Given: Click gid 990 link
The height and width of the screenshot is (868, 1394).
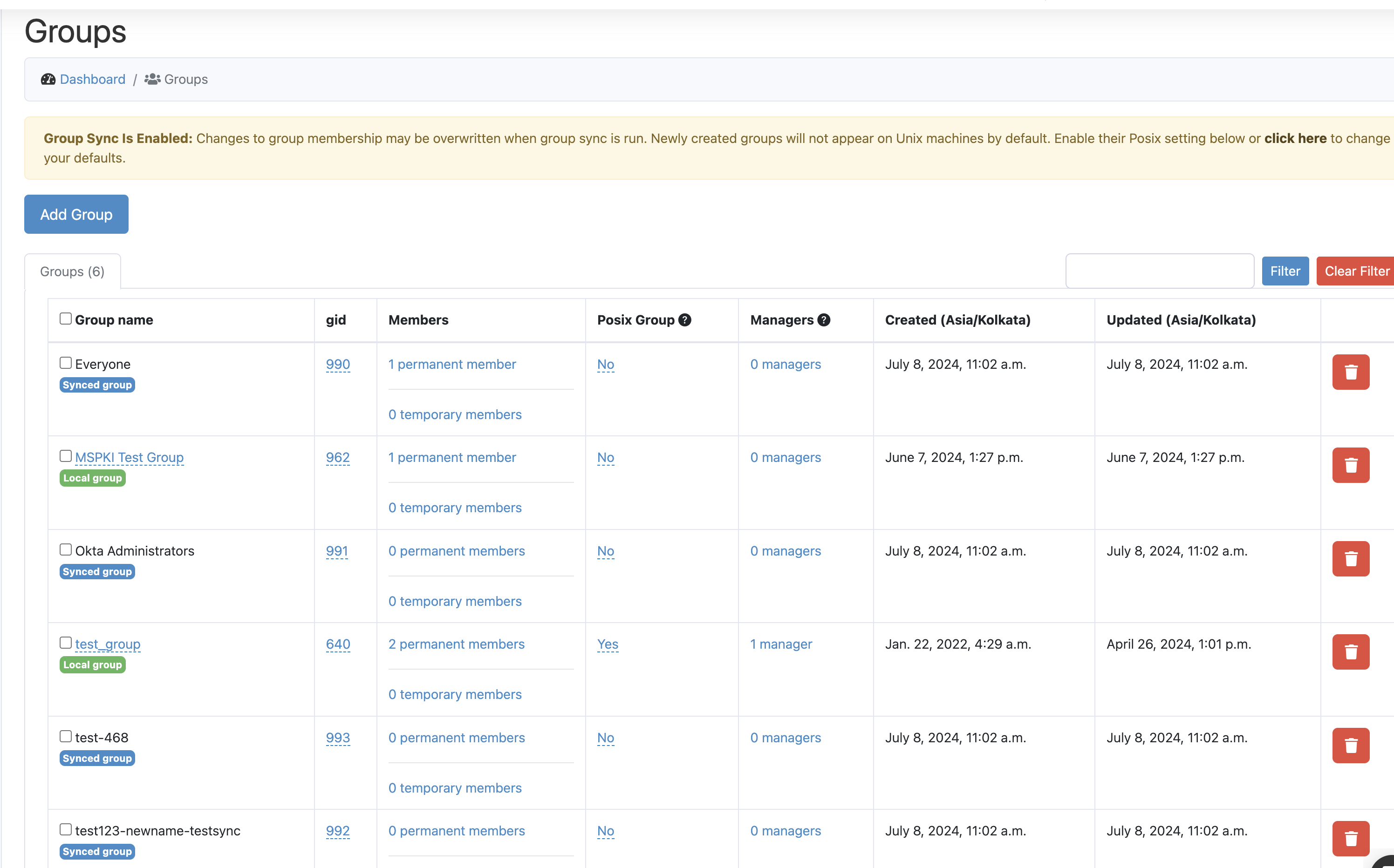Looking at the screenshot, I should pos(338,365).
